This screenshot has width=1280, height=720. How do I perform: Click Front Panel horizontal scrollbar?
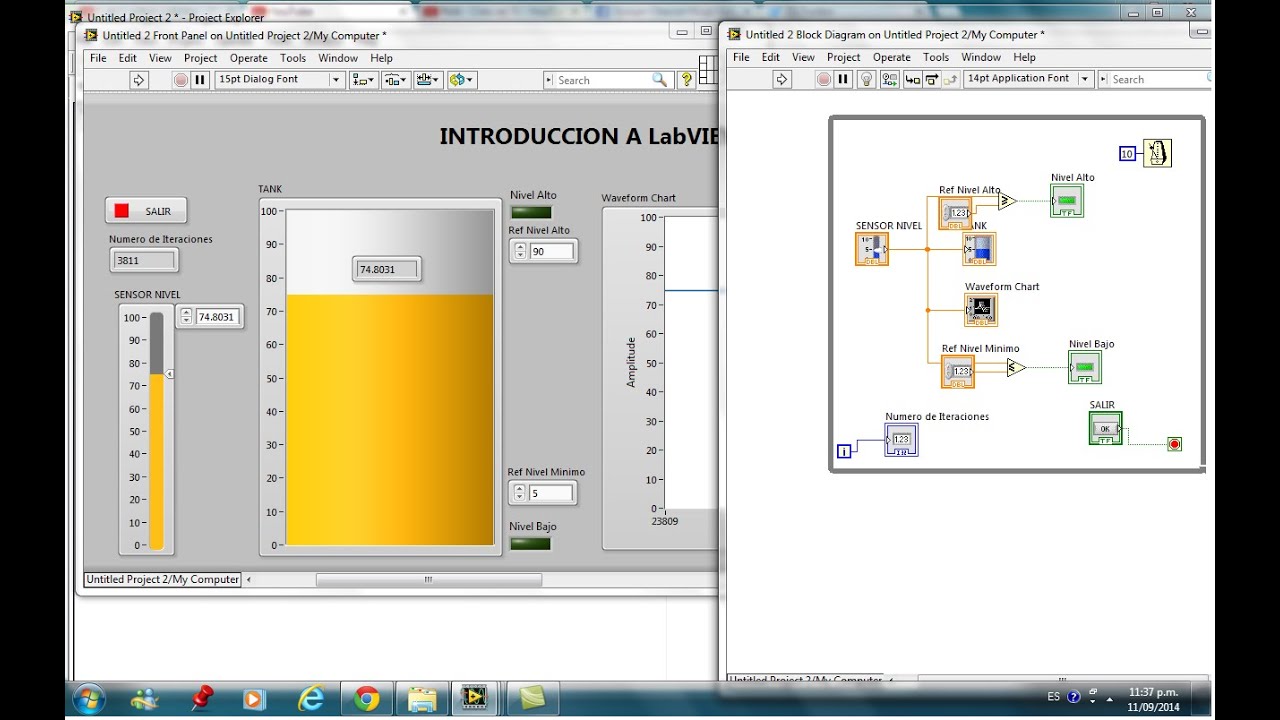(x=428, y=579)
